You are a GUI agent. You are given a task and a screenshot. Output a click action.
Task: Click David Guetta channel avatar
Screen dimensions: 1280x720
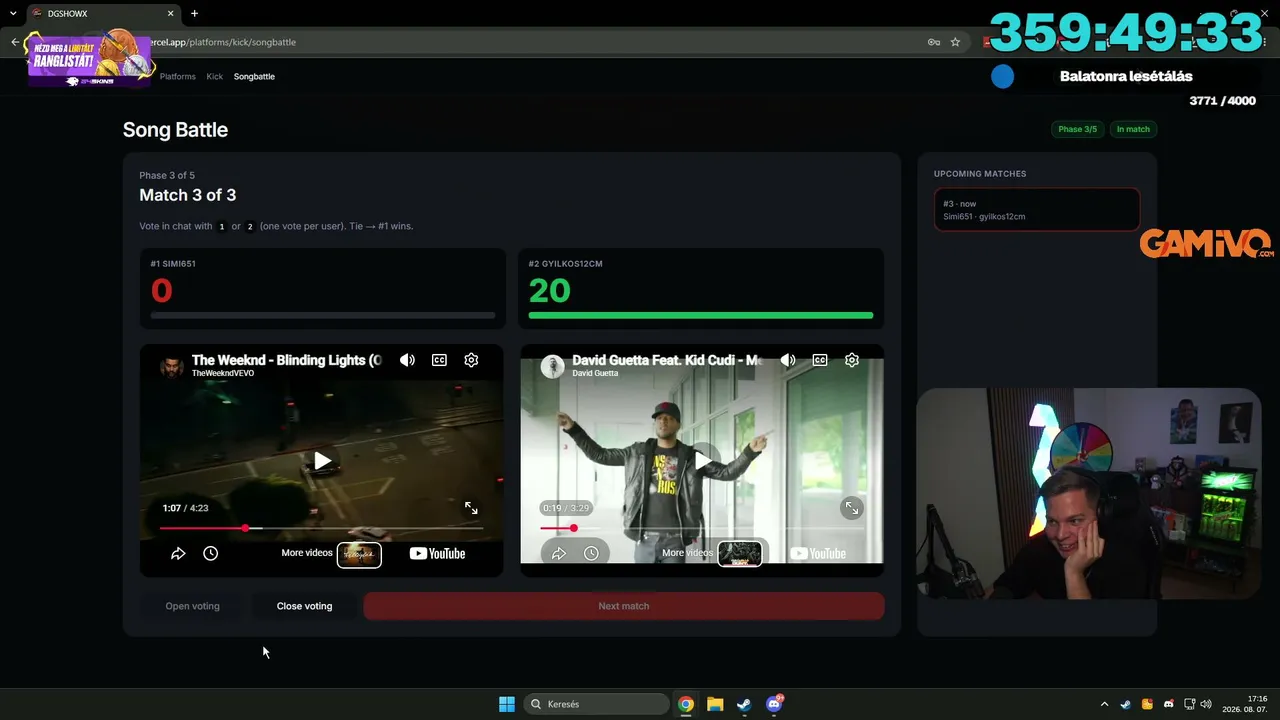(x=552, y=366)
